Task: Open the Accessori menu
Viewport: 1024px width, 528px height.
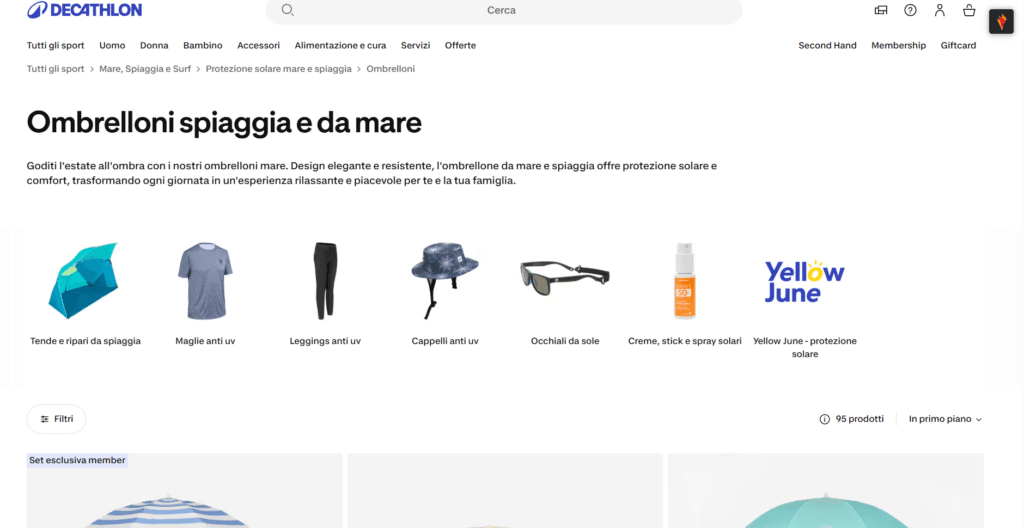Action: point(259,45)
